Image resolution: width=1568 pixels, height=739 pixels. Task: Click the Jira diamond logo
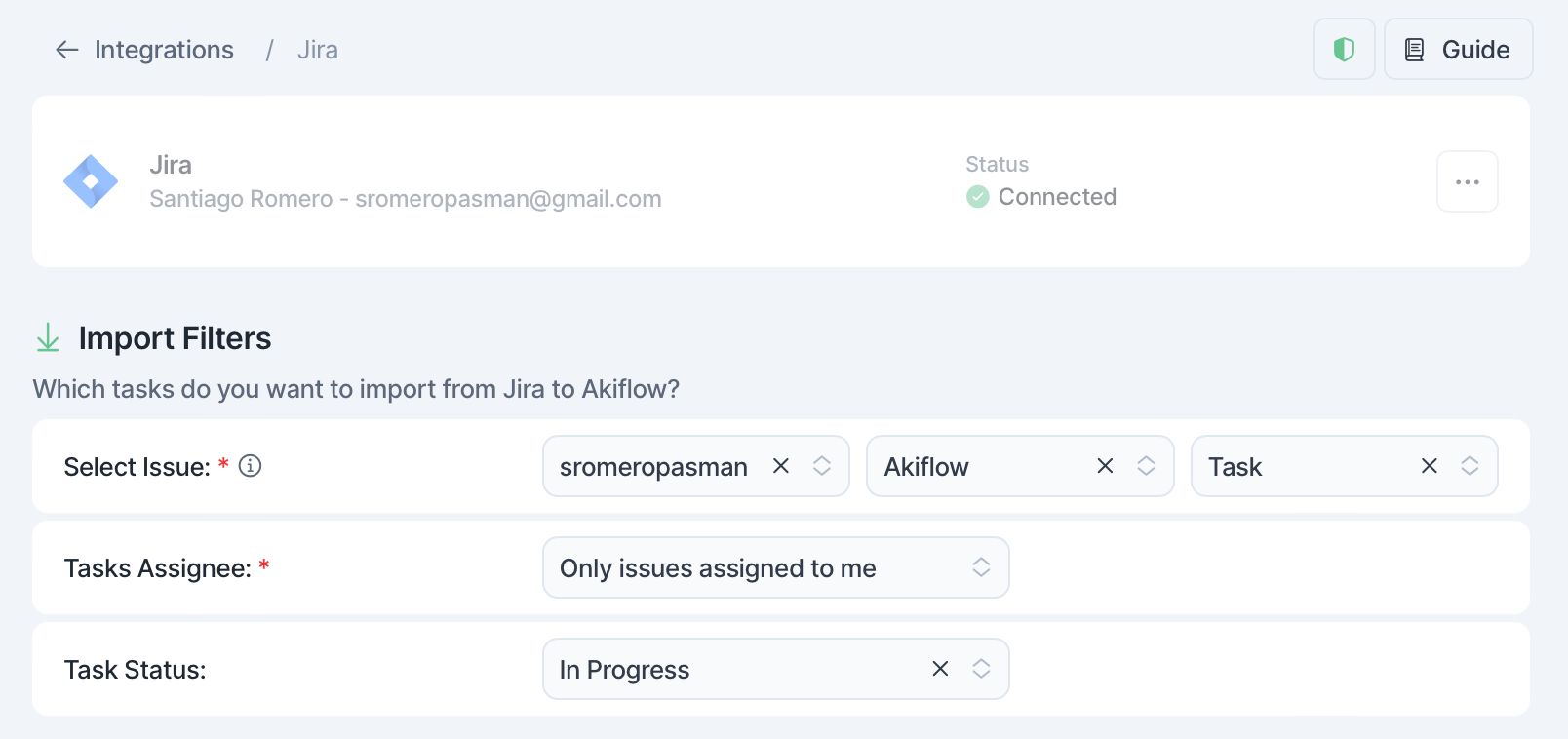click(x=91, y=181)
